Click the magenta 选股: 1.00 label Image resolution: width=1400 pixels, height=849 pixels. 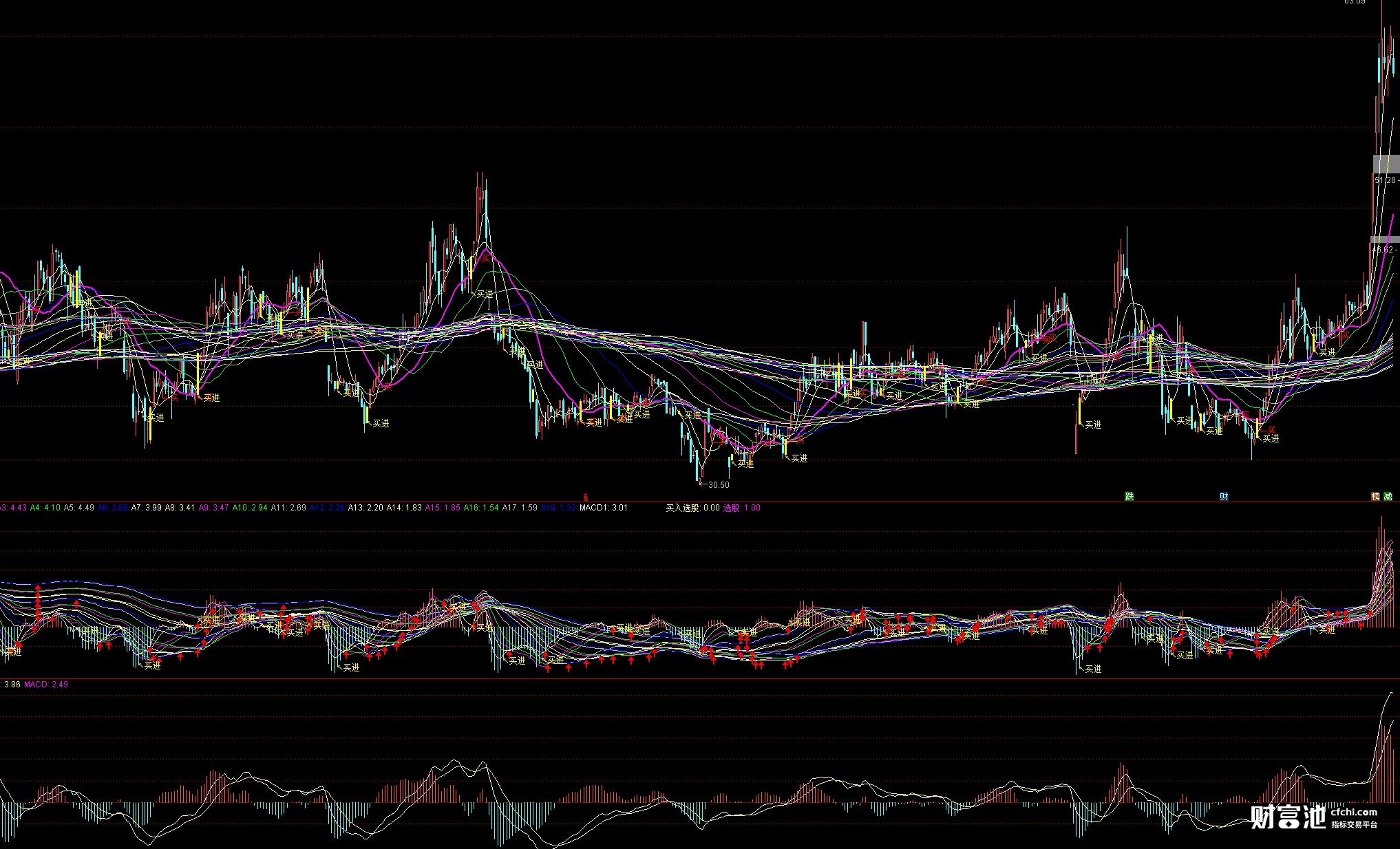coord(741,508)
